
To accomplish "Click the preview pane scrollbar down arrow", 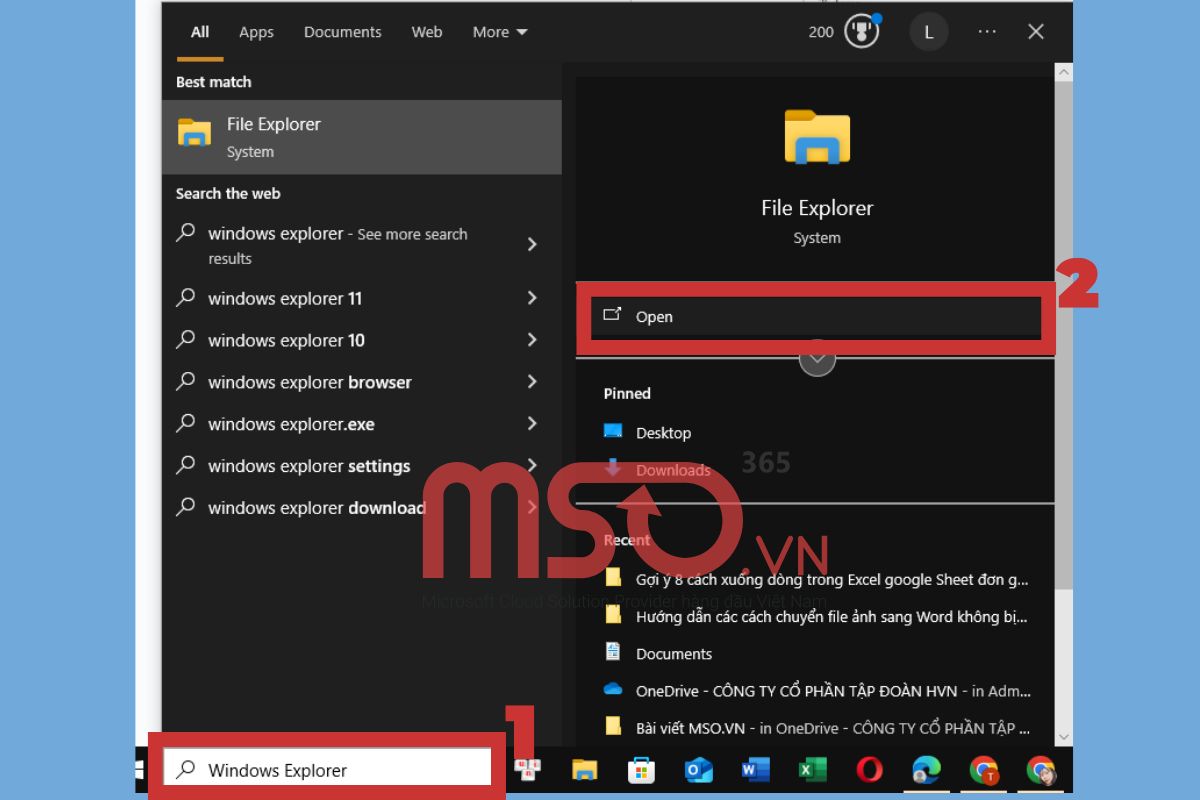I will click(1064, 737).
